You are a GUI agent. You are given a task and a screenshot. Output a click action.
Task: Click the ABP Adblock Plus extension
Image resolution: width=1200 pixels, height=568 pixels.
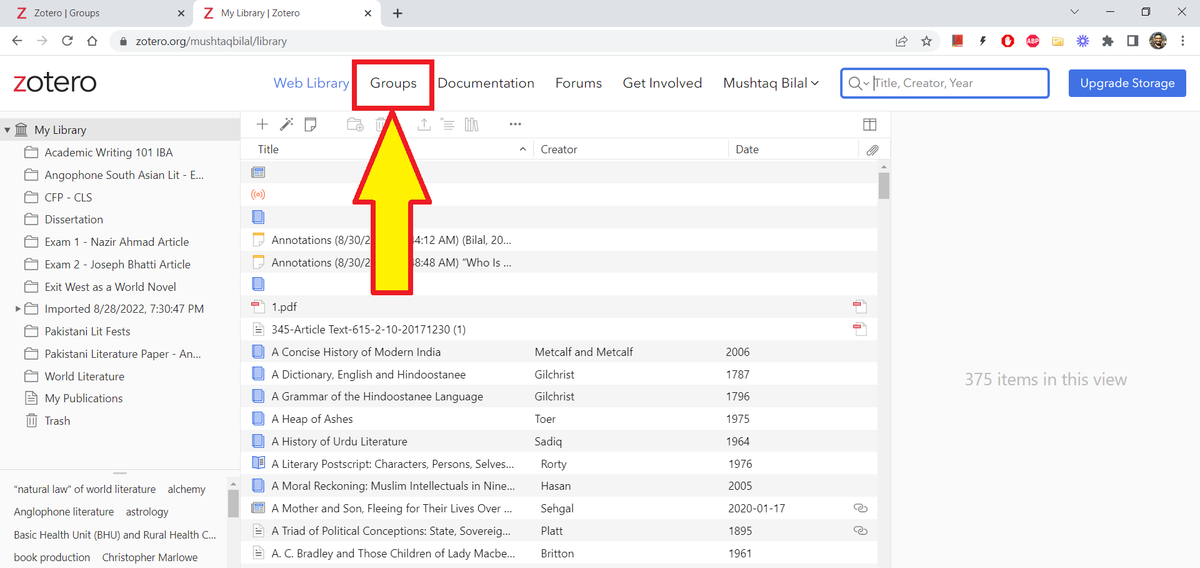click(1032, 41)
